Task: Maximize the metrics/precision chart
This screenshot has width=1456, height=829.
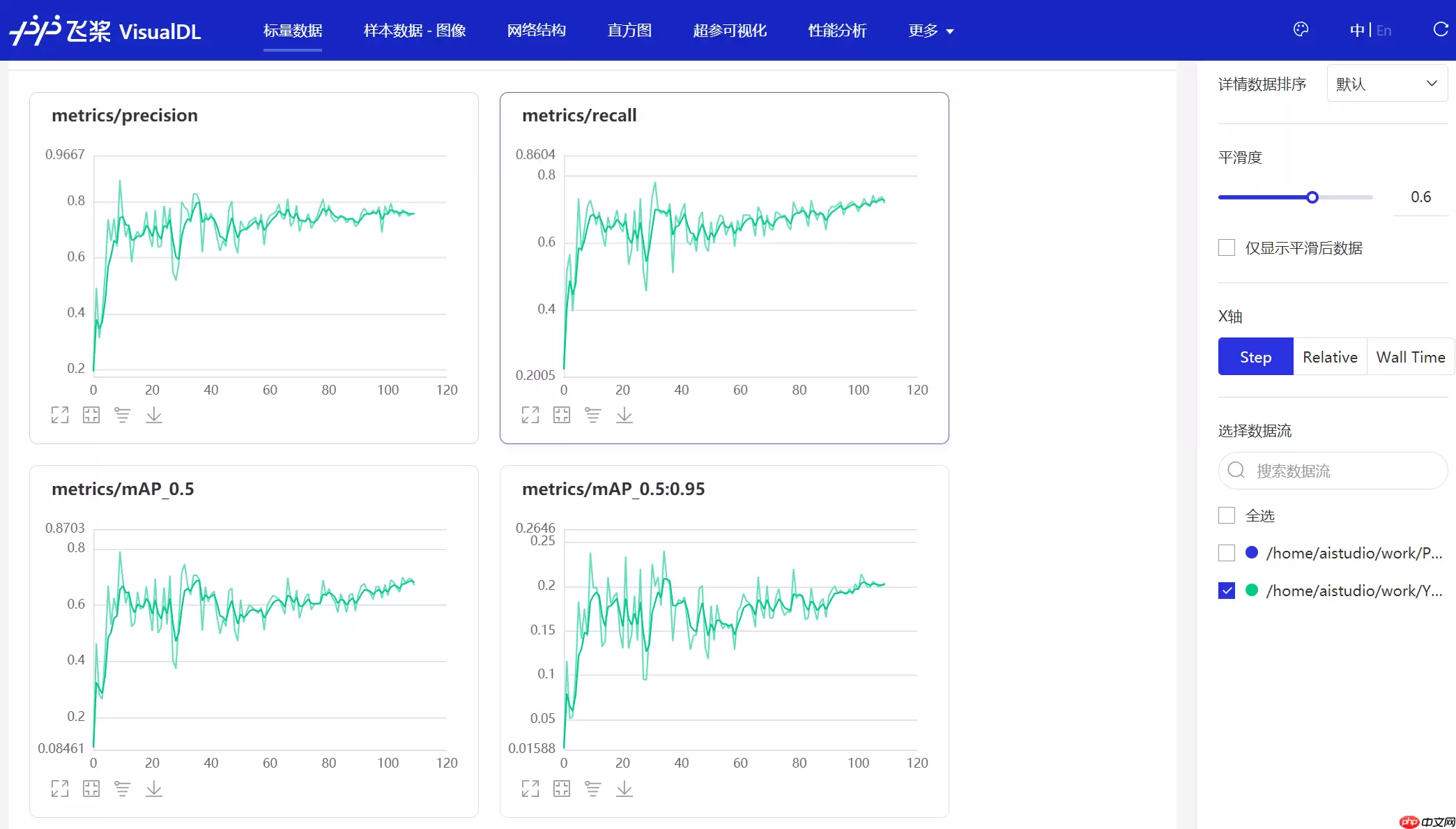Action: point(60,414)
